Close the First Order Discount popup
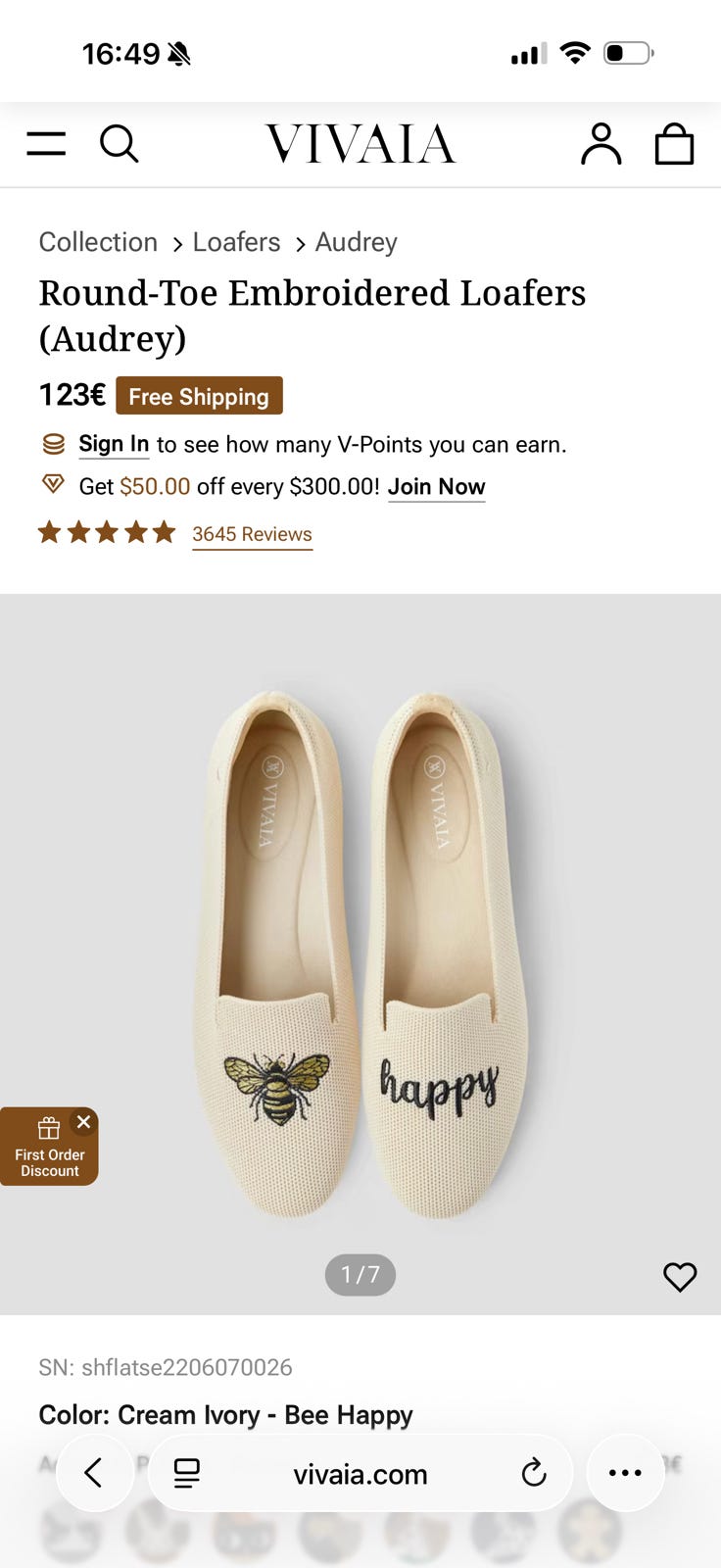 coord(83,1122)
